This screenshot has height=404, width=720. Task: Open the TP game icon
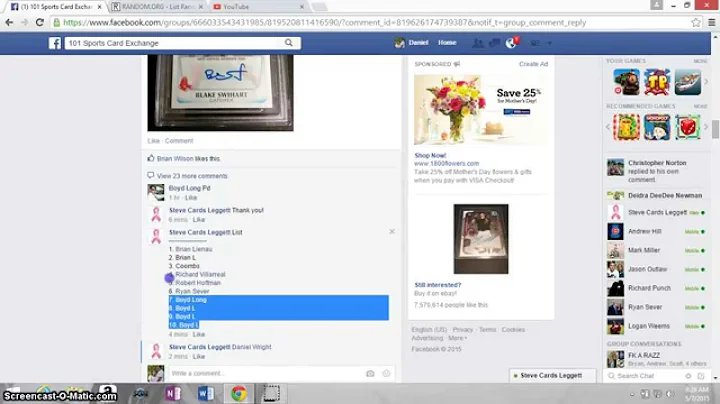pos(657,82)
